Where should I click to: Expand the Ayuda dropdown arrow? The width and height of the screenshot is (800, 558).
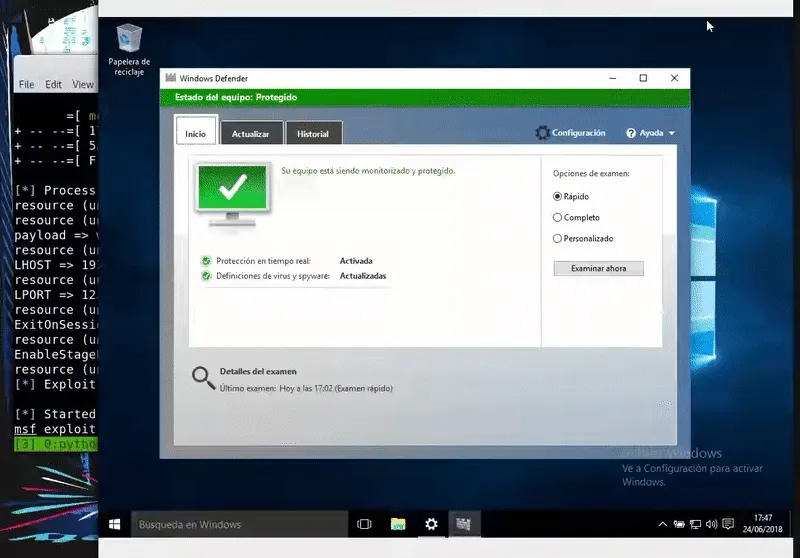coord(672,133)
